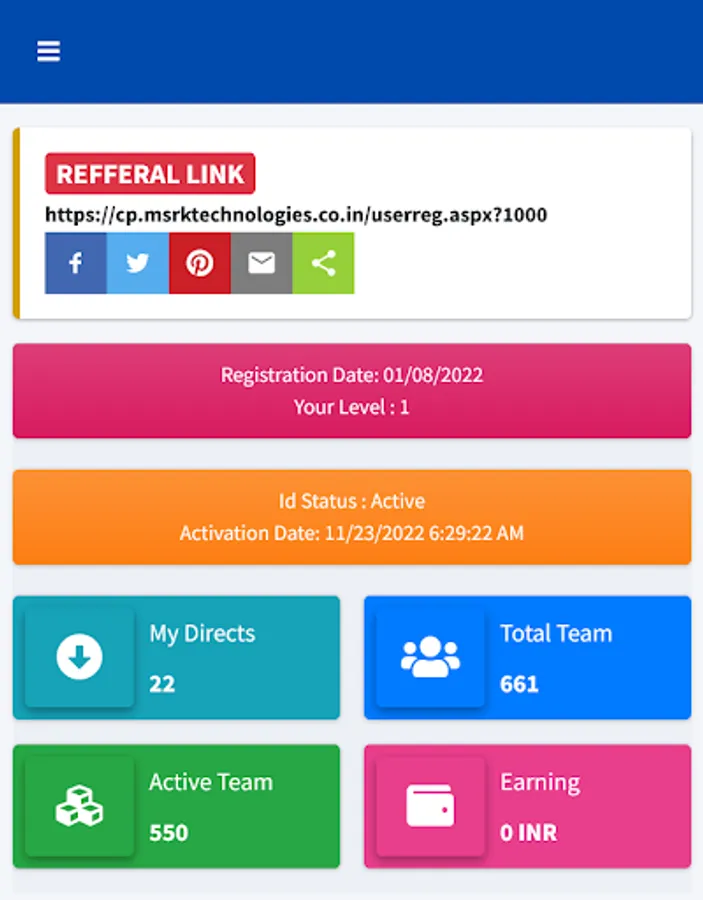Click the 550 active team count
703x900 pixels.
coord(169,833)
